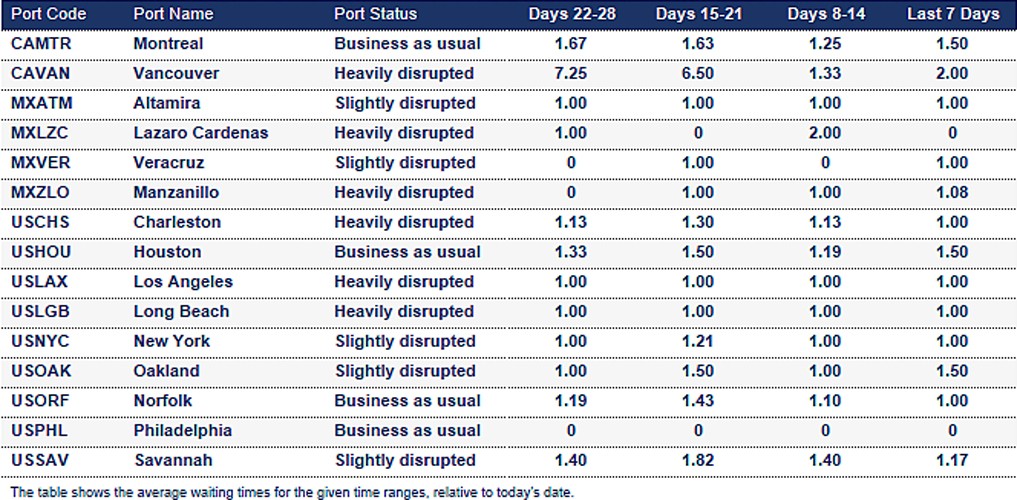1017x500 pixels.
Task: Click Houston's Business as usual status
Action: tap(407, 252)
